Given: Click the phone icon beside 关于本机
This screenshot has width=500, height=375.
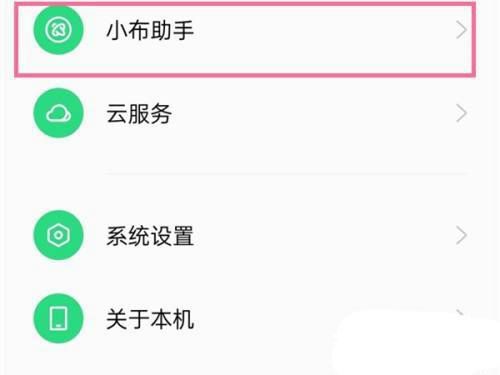Looking at the screenshot, I should [x=58, y=318].
